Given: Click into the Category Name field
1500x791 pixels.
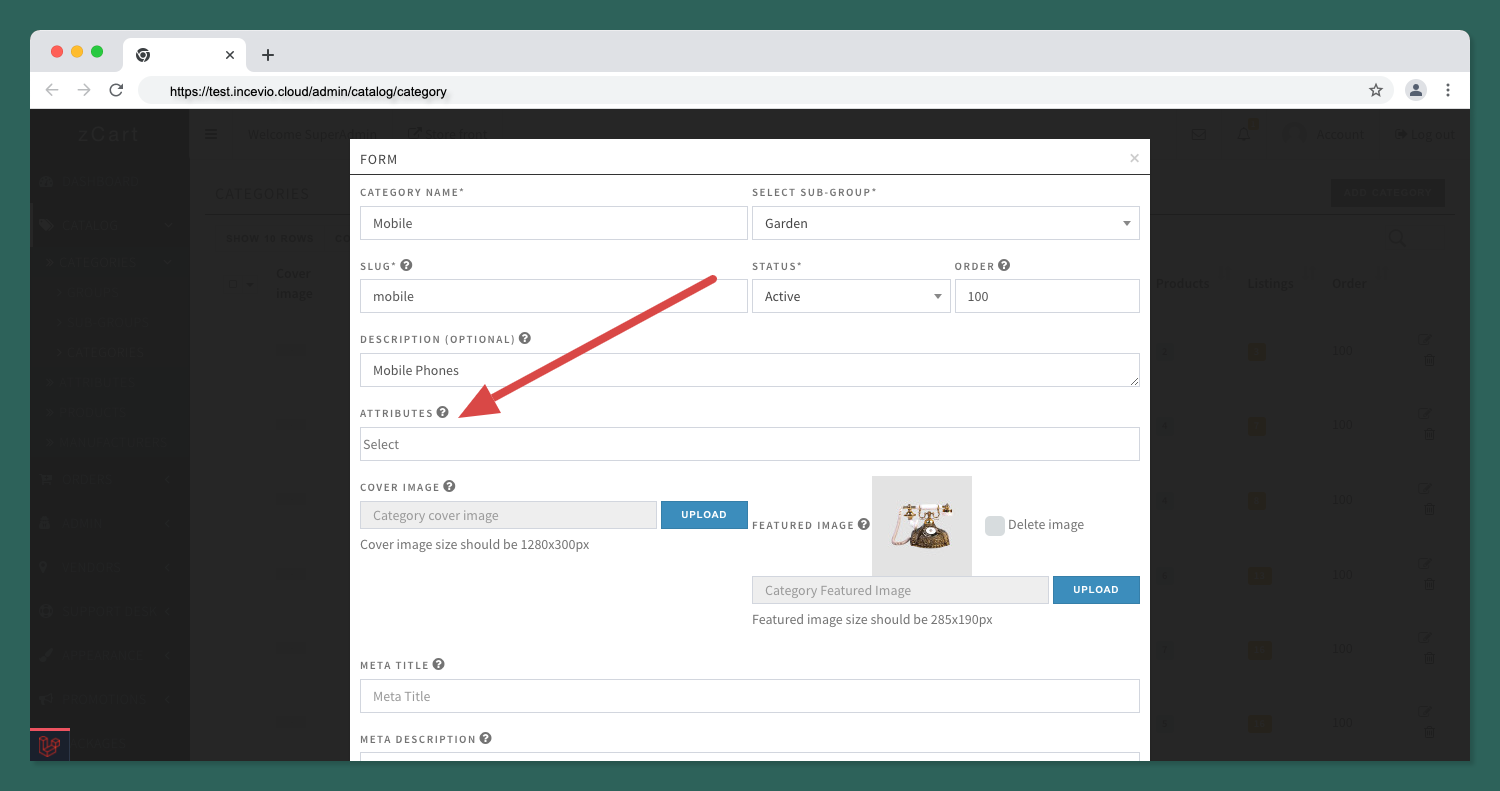Looking at the screenshot, I should click(553, 223).
